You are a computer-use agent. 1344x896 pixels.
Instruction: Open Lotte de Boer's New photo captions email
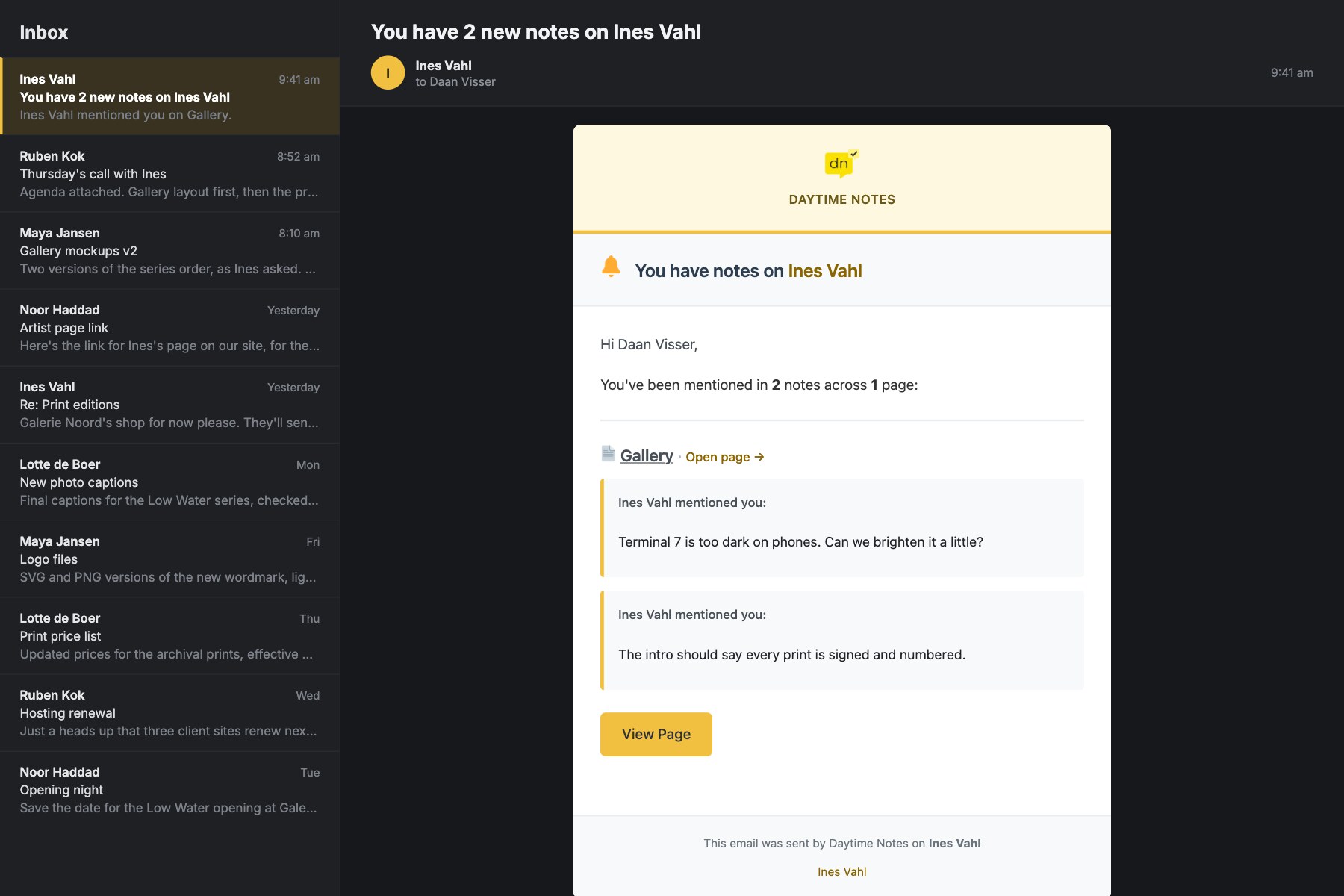[x=169, y=482]
